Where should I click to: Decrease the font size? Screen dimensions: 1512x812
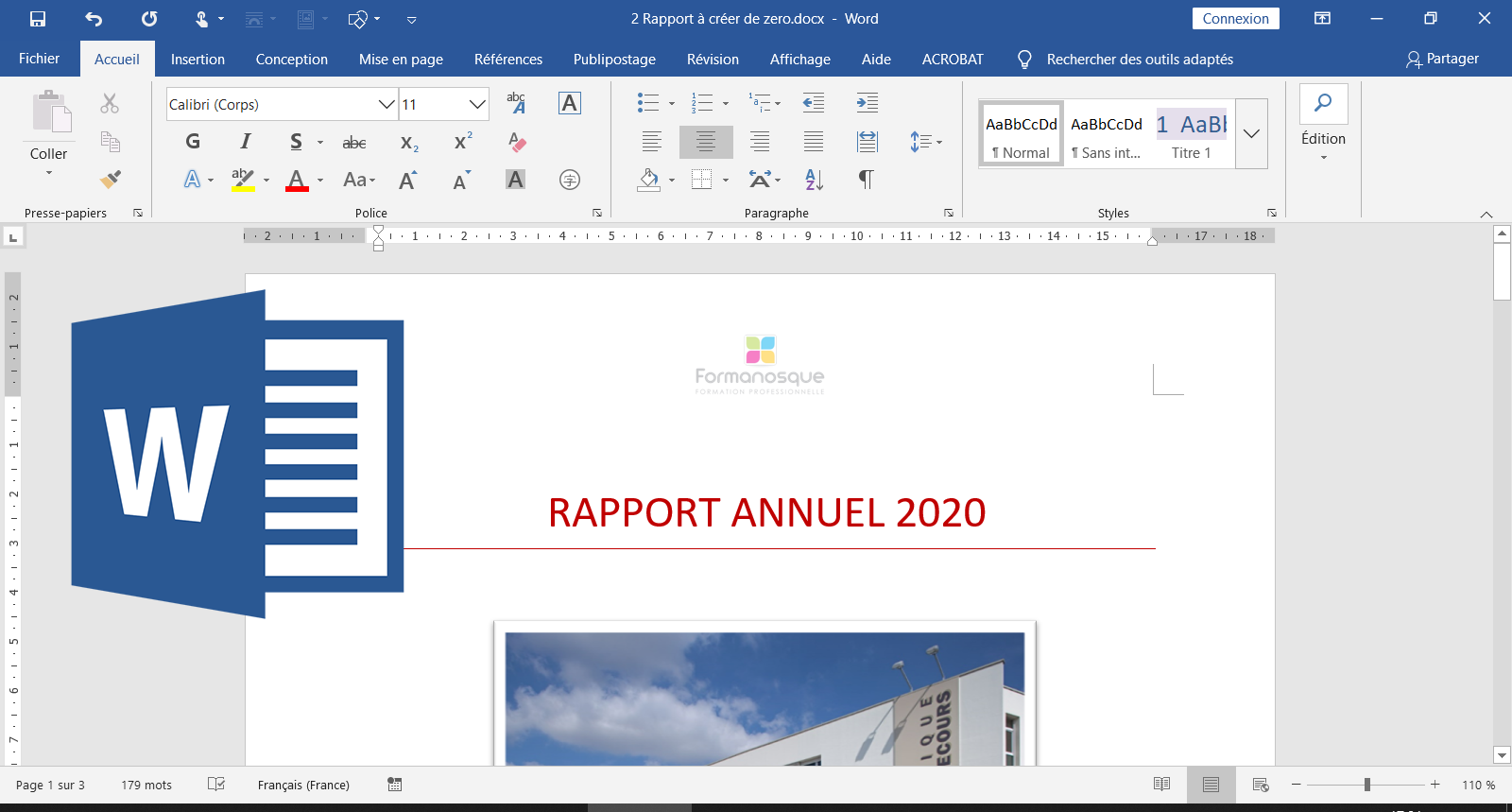tap(462, 180)
